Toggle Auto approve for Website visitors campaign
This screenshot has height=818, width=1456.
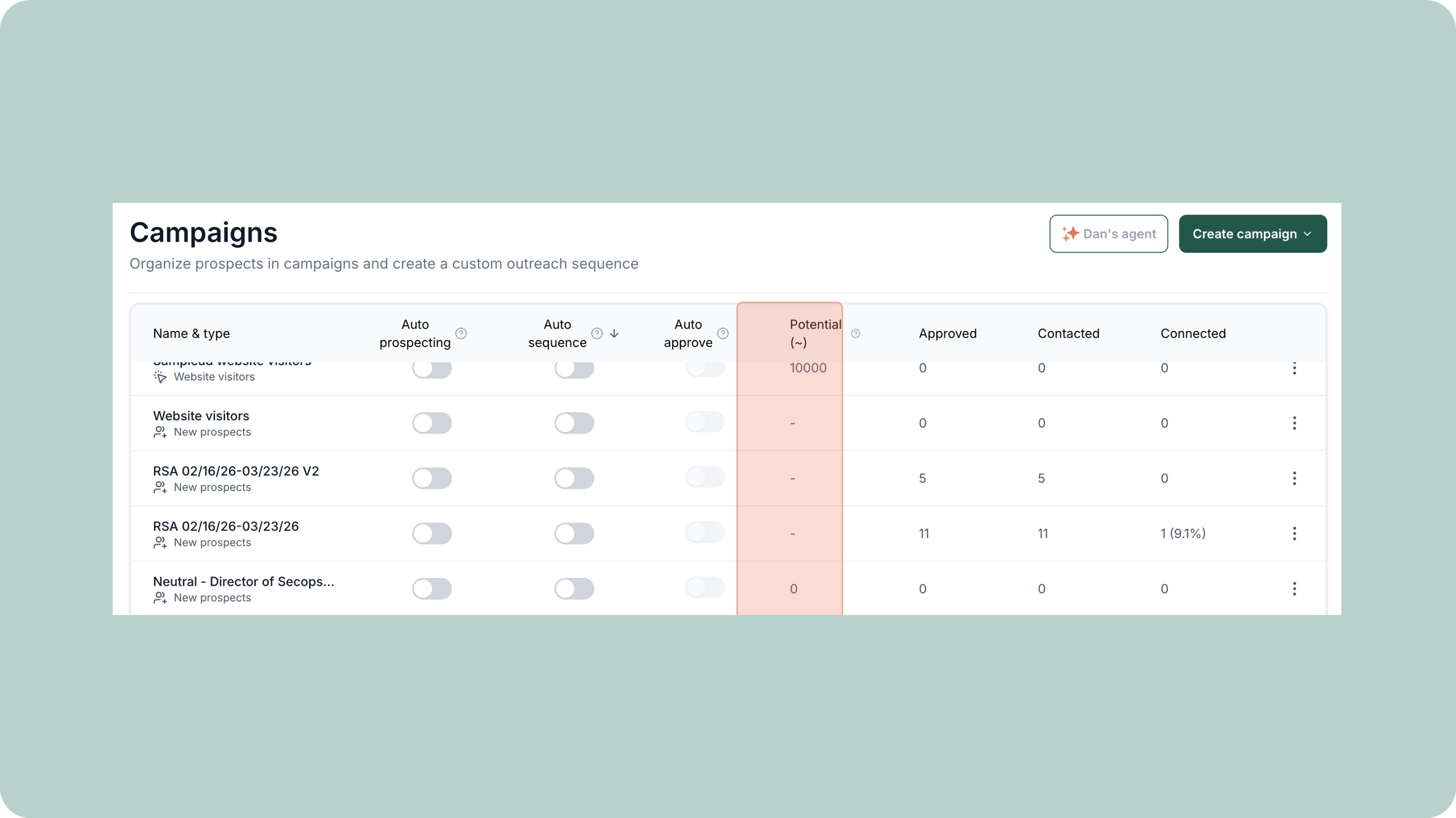point(705,422)
